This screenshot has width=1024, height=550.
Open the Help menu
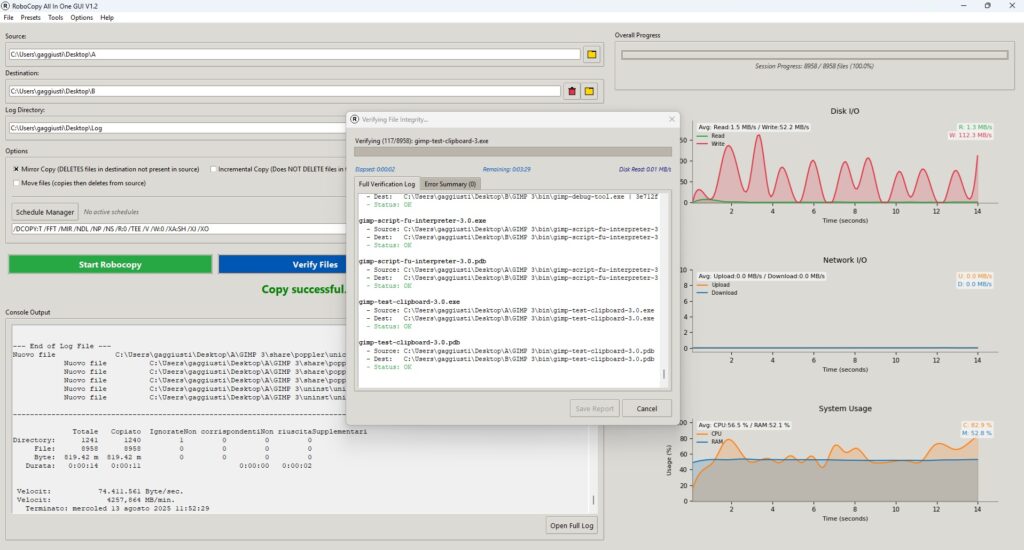pos(107,18)
